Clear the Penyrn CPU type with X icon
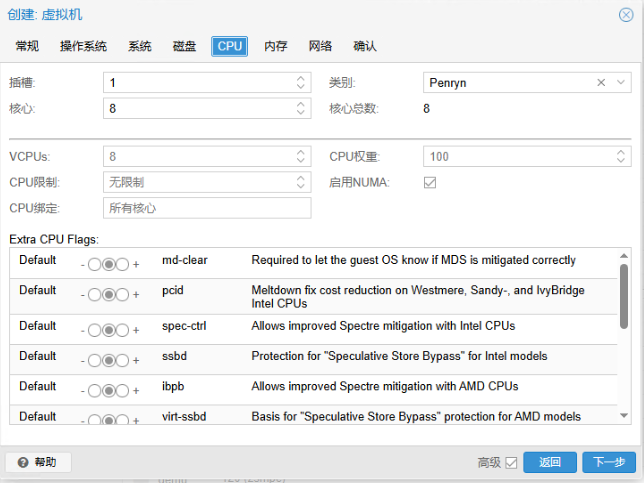This screenshot has height=483, width=644. (x=601, y=83)
